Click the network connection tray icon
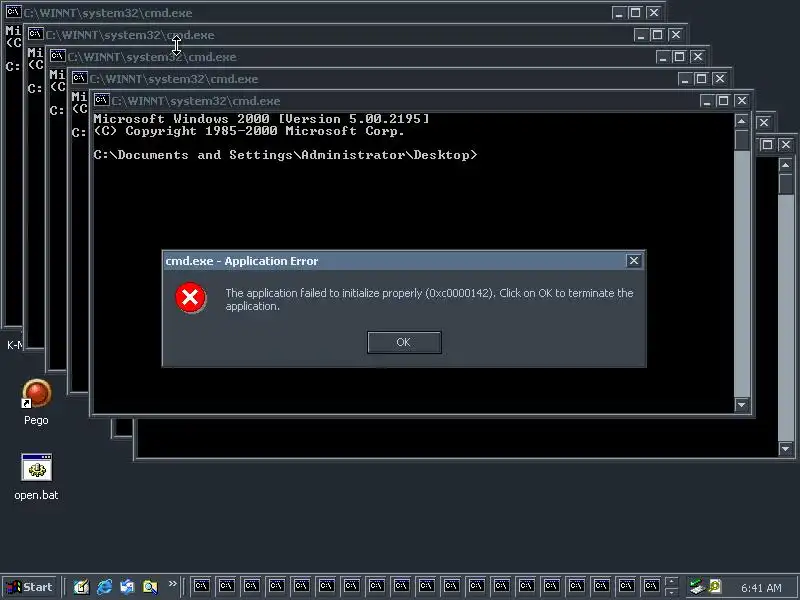 point(695,586)
